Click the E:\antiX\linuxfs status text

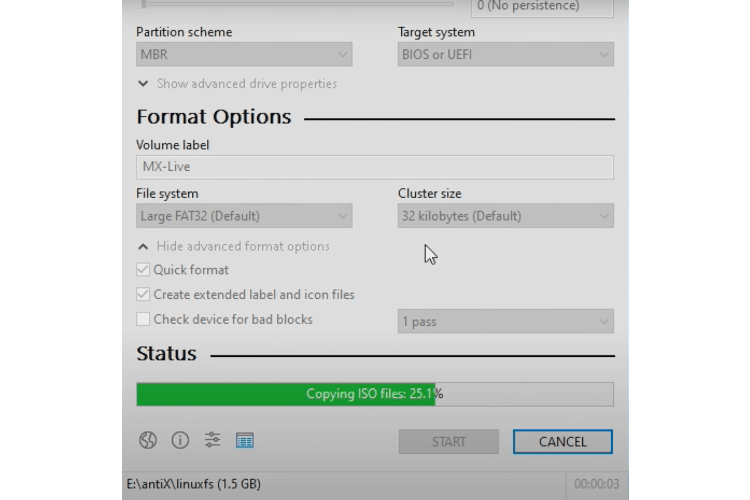coord(193,484)
